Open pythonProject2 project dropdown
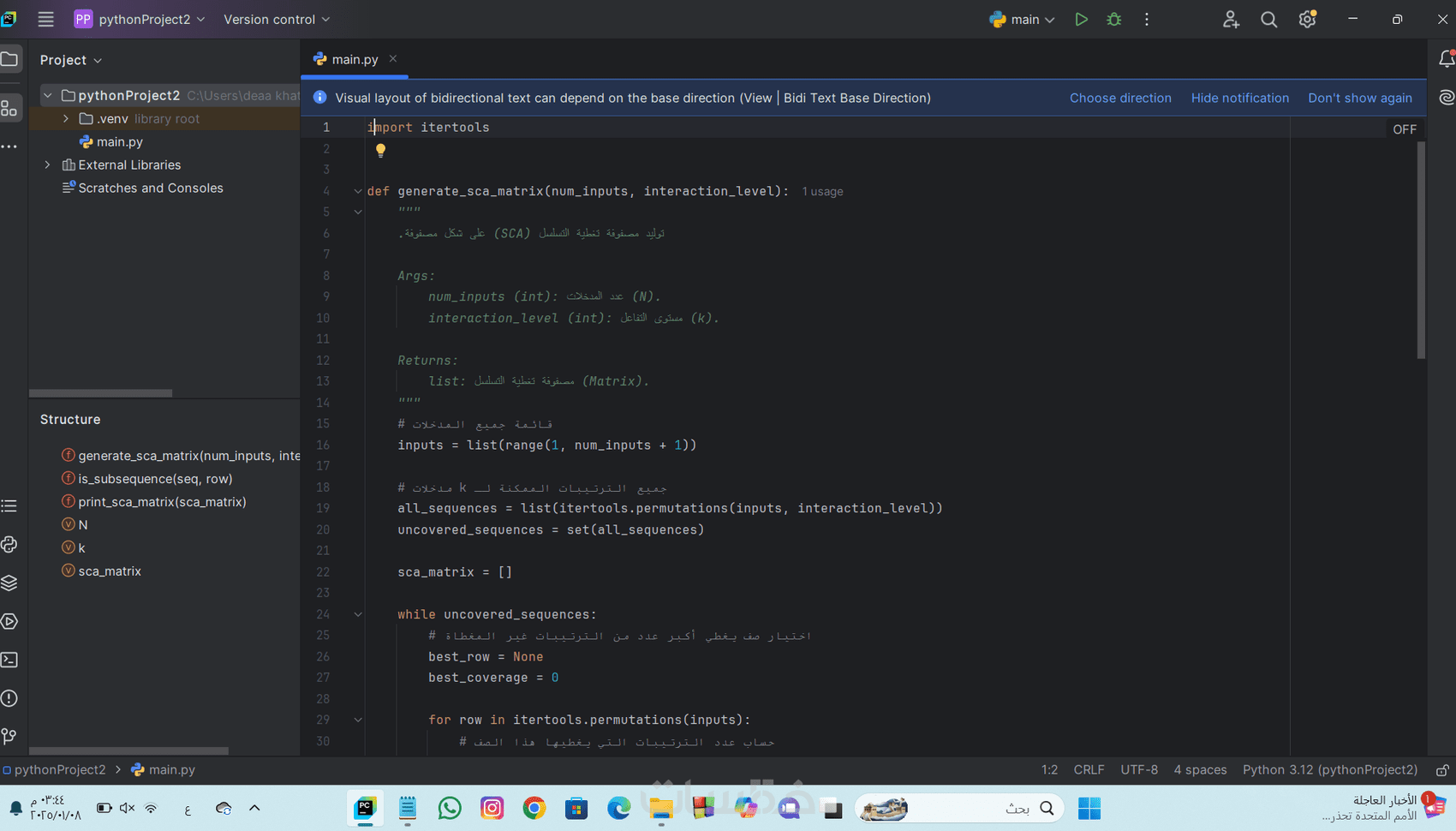The image size is (1456, 831). click(x=140, y=19)
